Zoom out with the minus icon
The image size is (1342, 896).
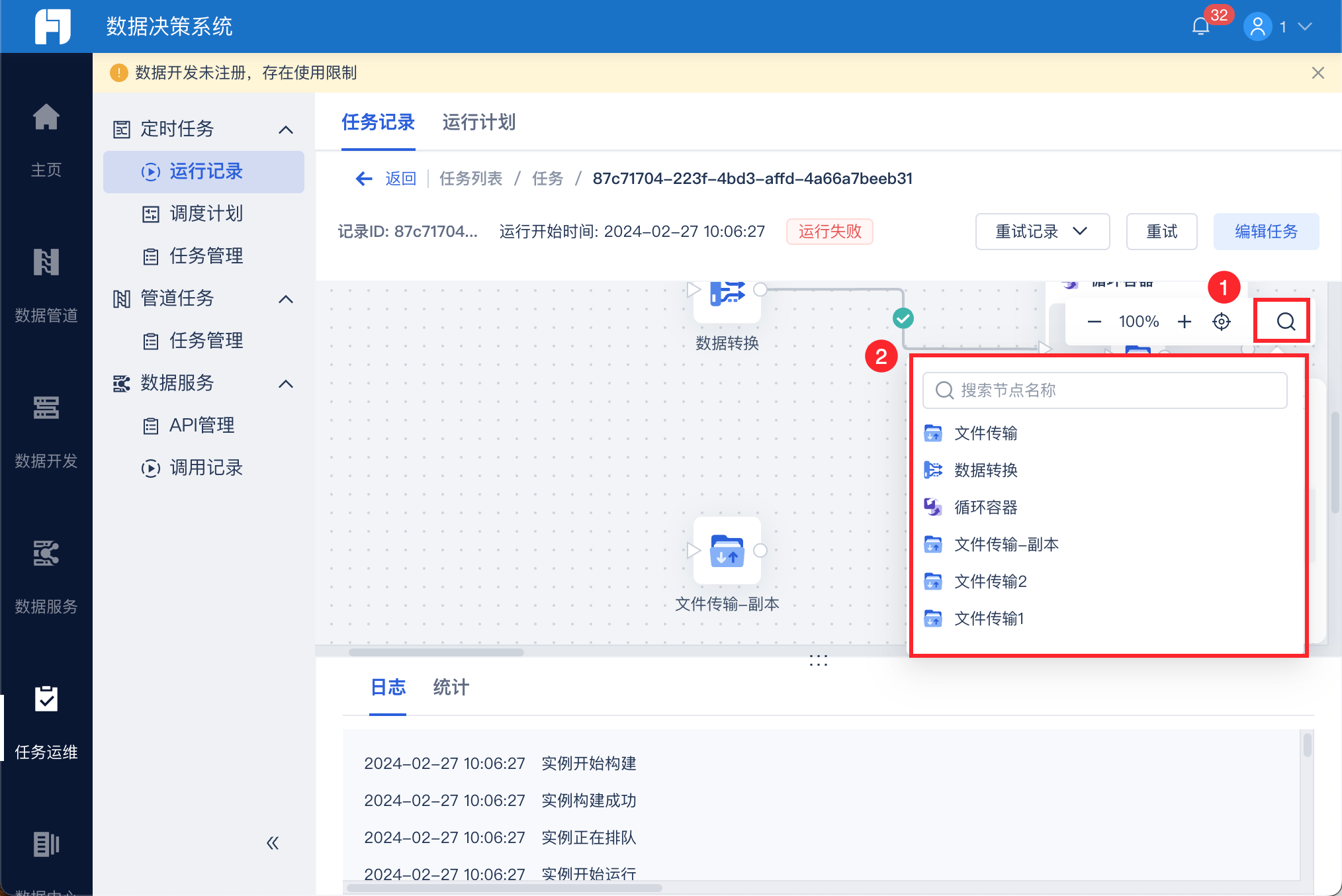pos(1094,322)
